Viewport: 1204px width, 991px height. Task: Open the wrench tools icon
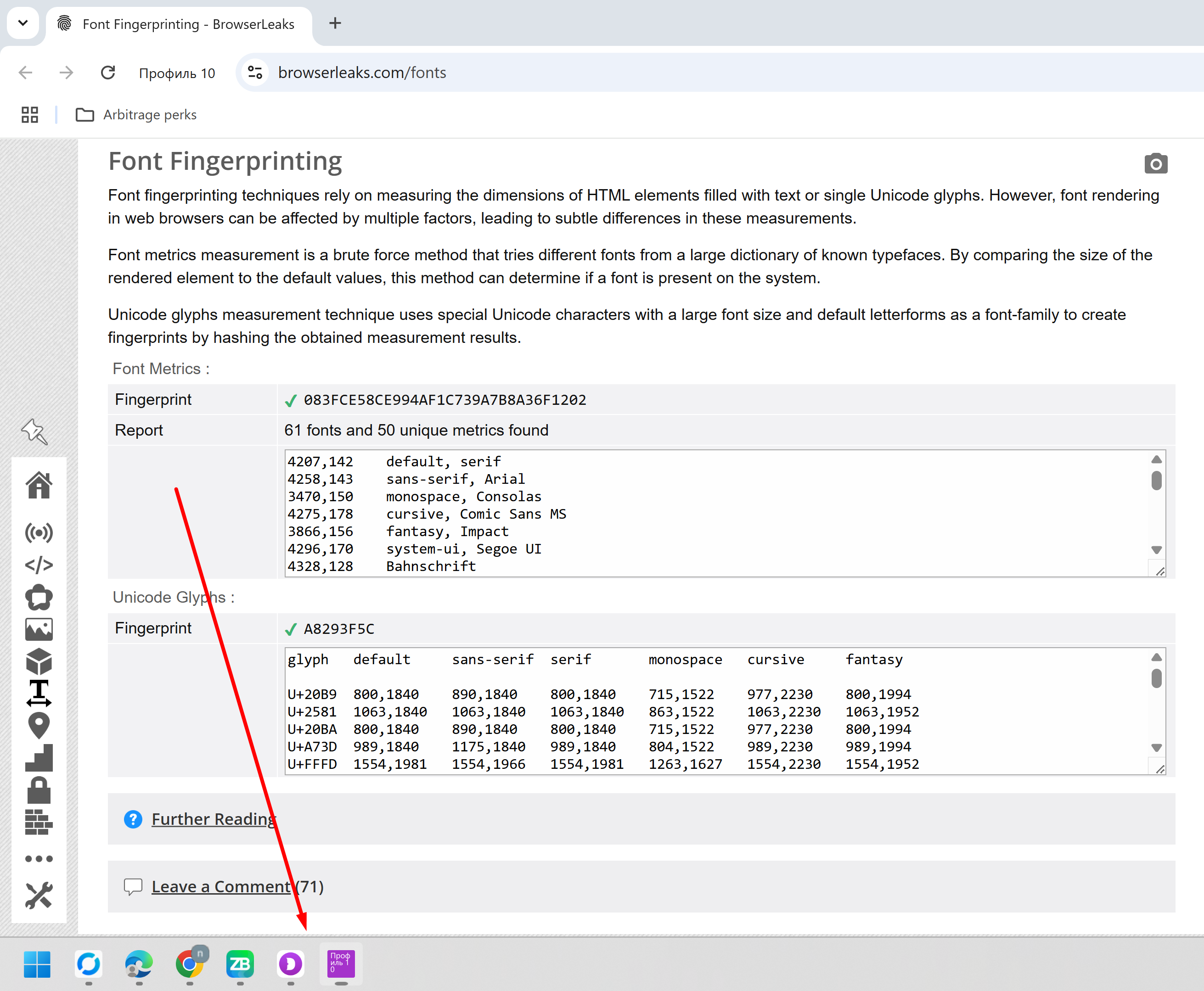click(x=38, y=895)
